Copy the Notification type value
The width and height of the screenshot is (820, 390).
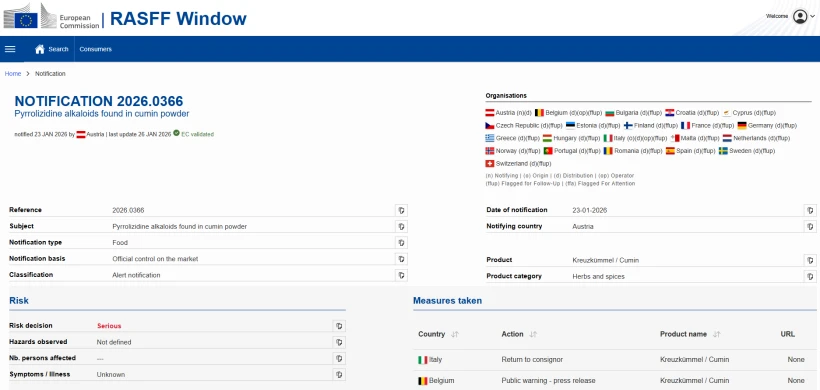[401, 243]
